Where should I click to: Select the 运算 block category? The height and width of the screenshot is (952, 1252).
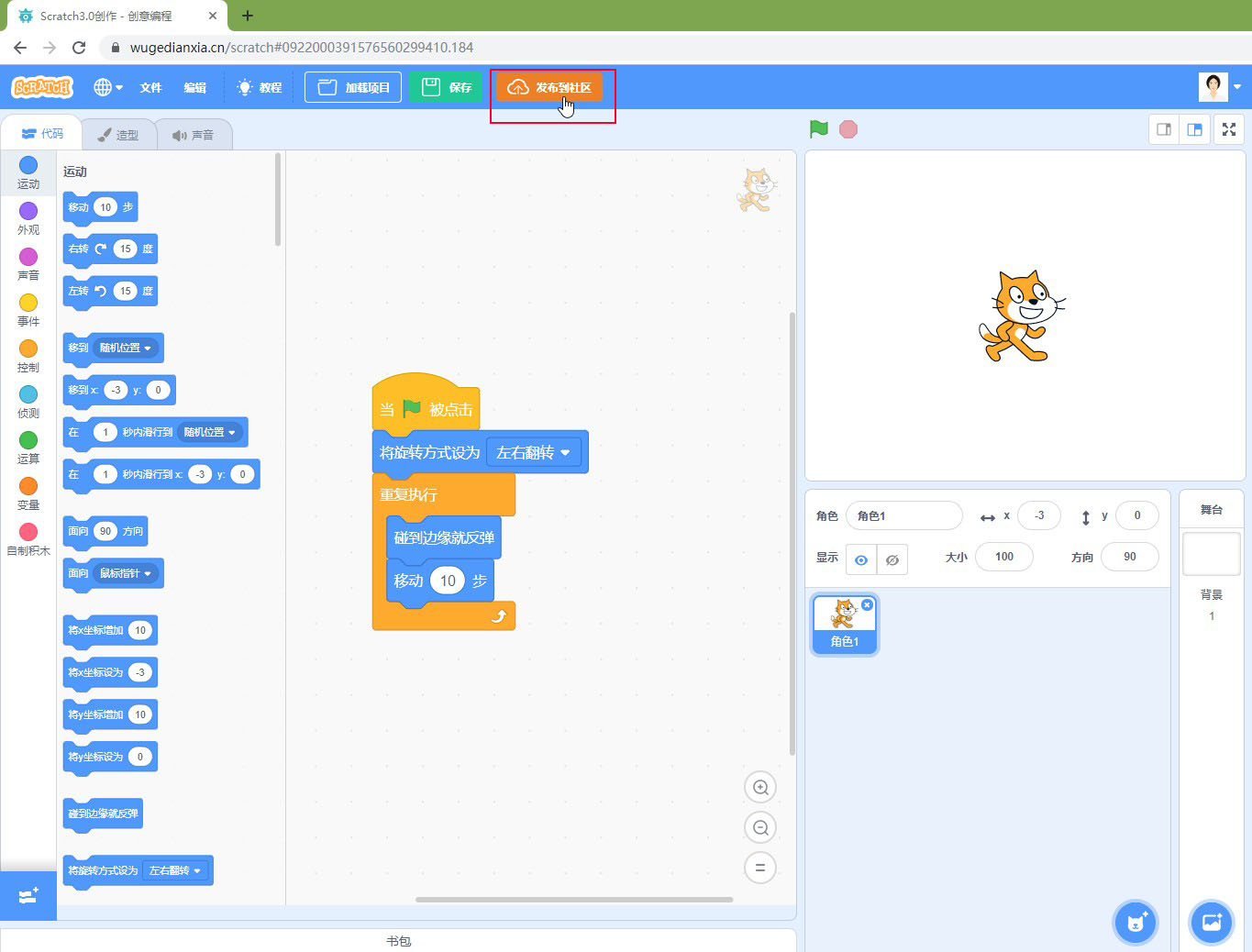coord(28,448)
